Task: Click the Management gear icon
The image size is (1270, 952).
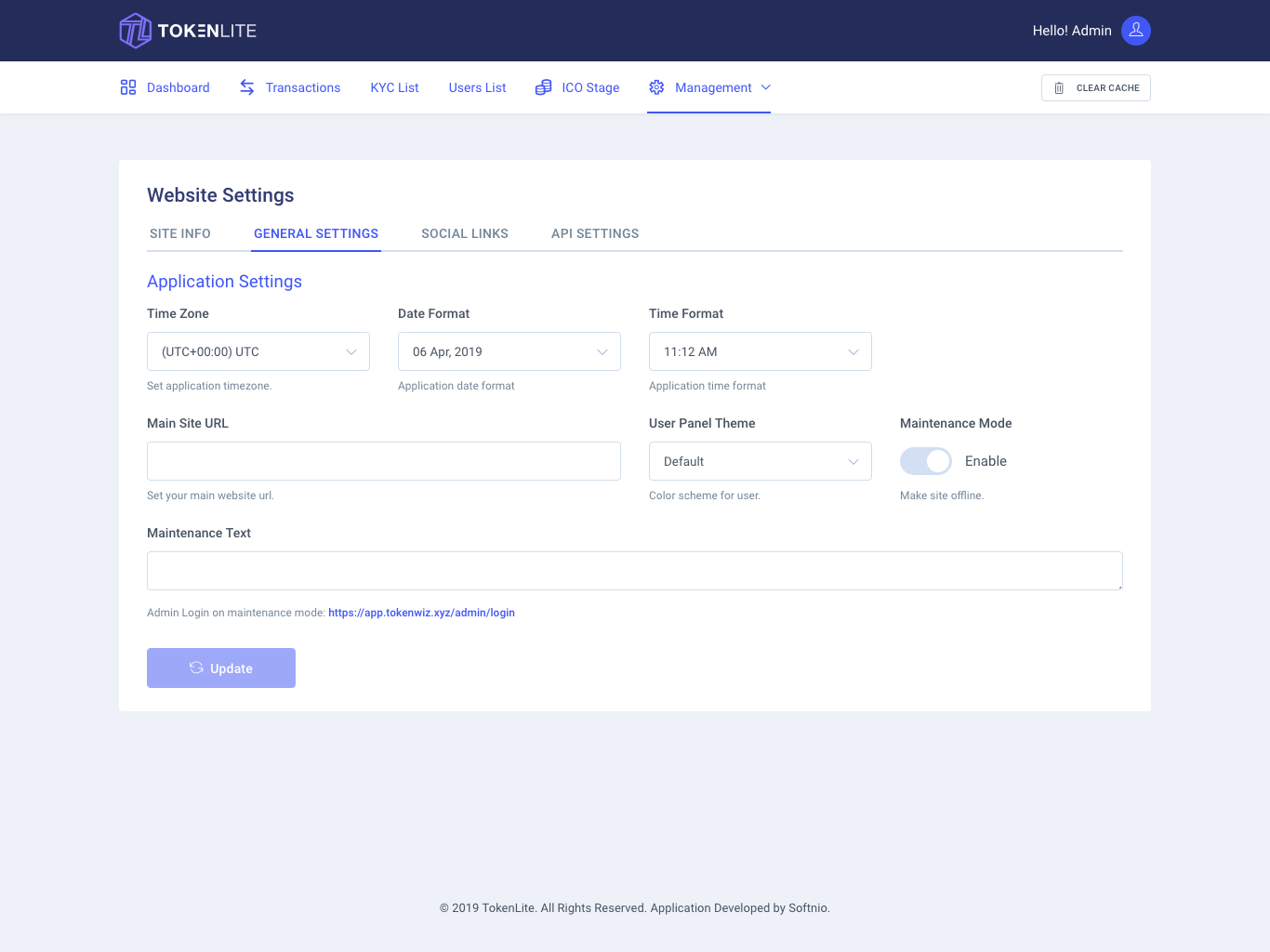Action: click(x=656, y=87)
